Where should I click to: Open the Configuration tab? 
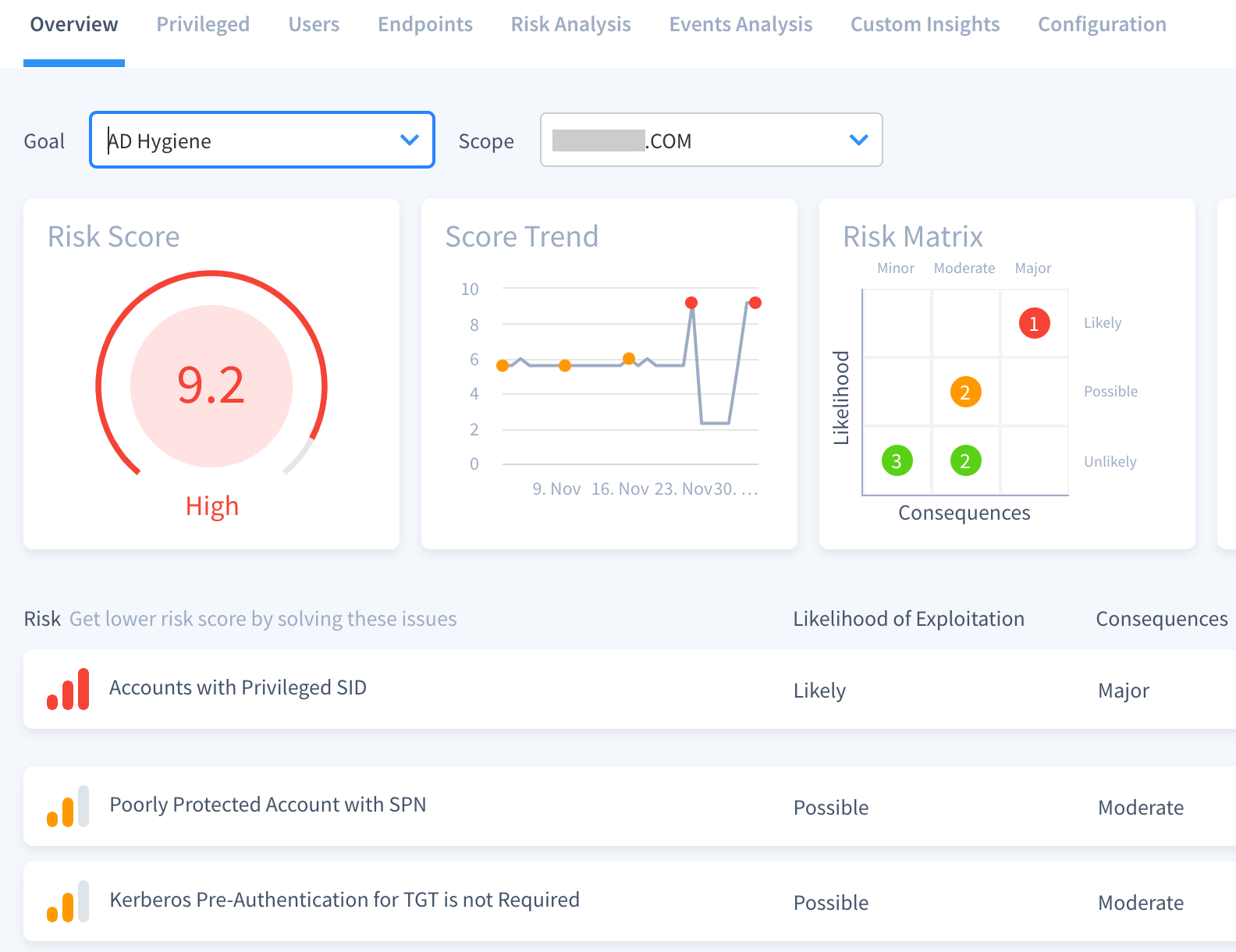click(1102, 25)
